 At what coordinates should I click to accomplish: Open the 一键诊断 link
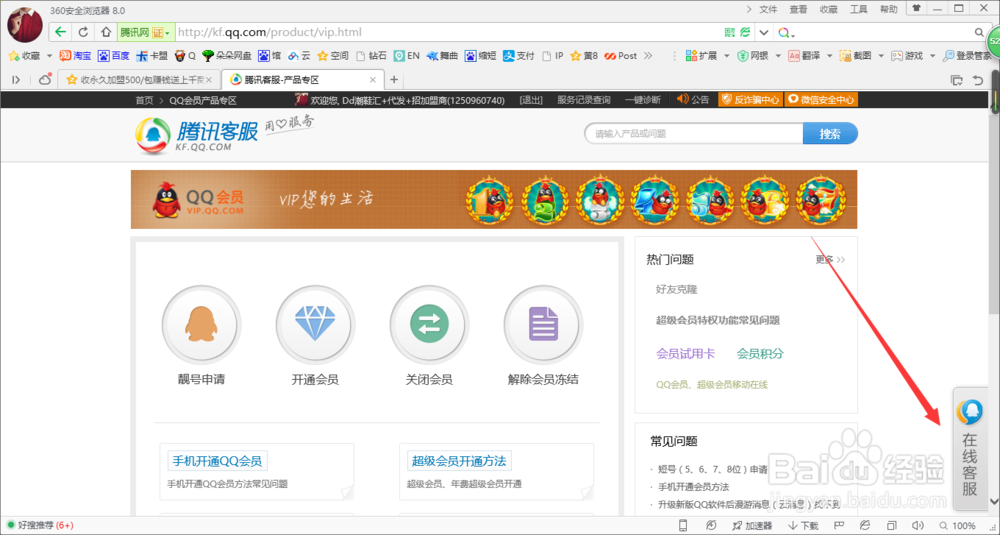point(643,100)
